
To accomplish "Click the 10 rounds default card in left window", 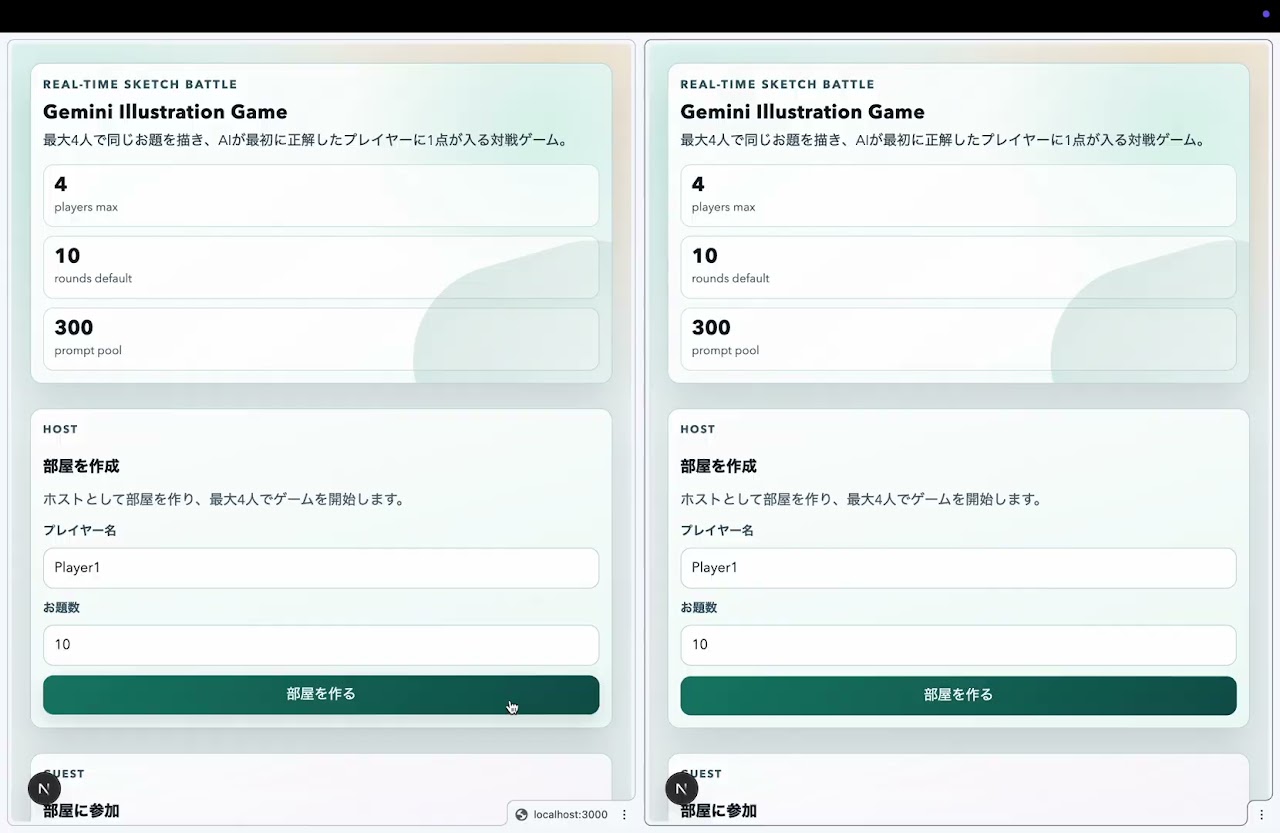I will tap(321, 267).
